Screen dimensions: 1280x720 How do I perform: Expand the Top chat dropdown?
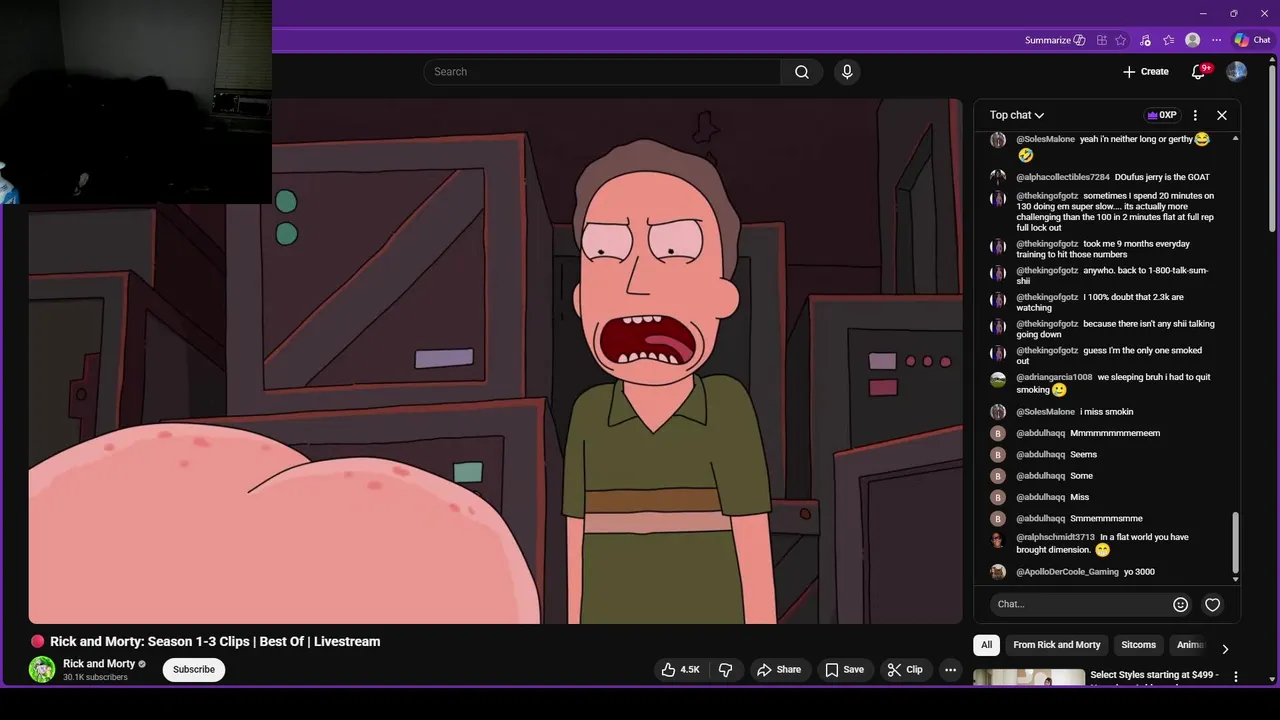pyautogui.click(x=1016, y=115)
